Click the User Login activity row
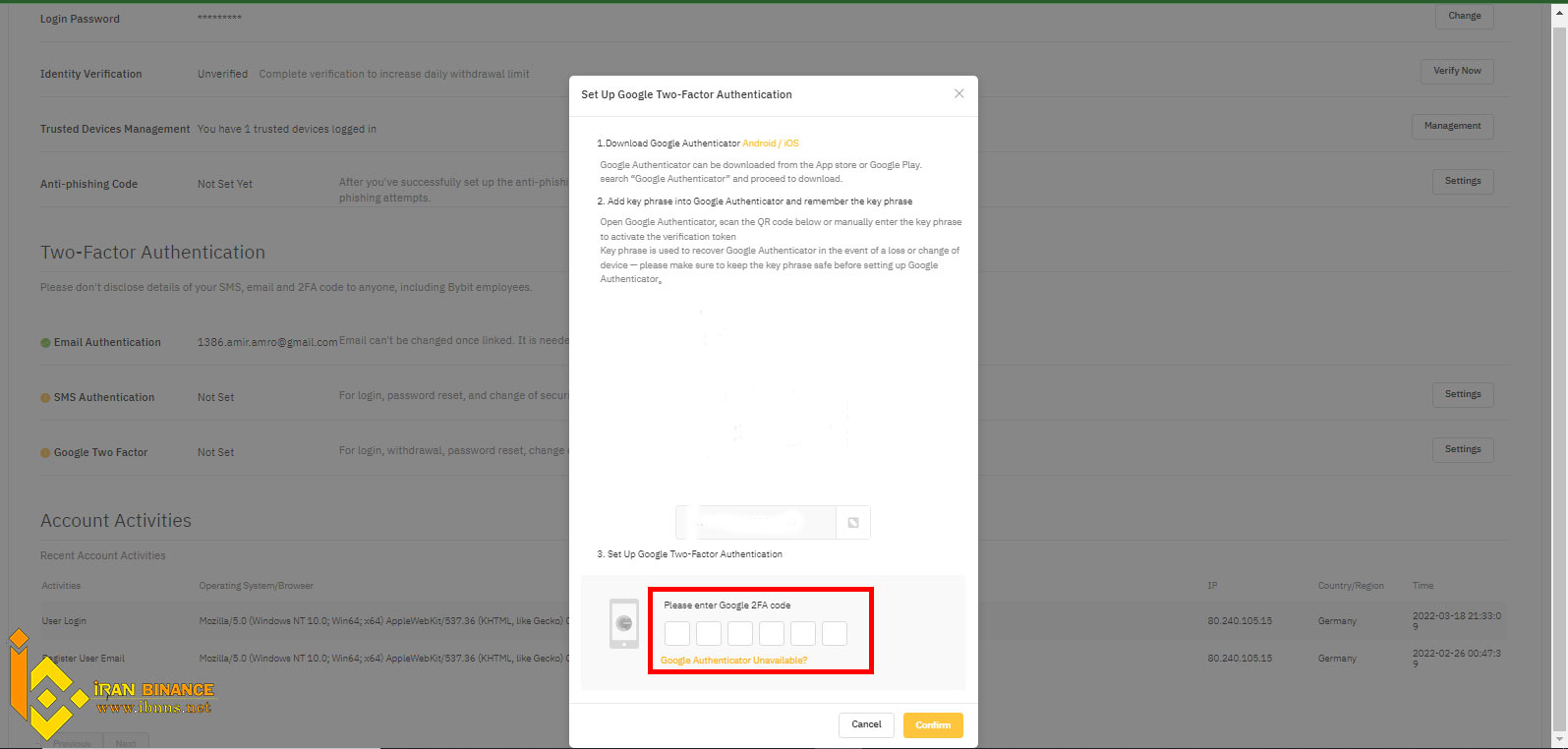This screenshot has width=1568, height=749. [x=774, y=621]
